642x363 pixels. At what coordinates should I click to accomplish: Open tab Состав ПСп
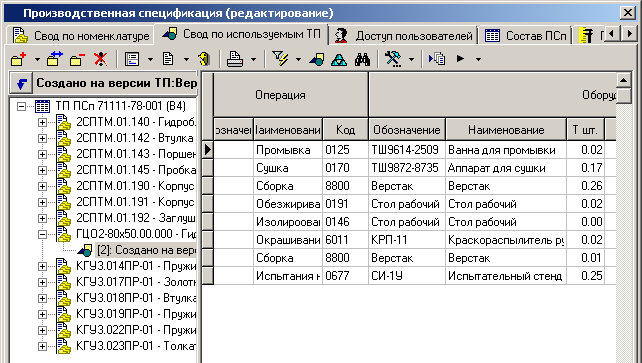[x=526, y=36]
